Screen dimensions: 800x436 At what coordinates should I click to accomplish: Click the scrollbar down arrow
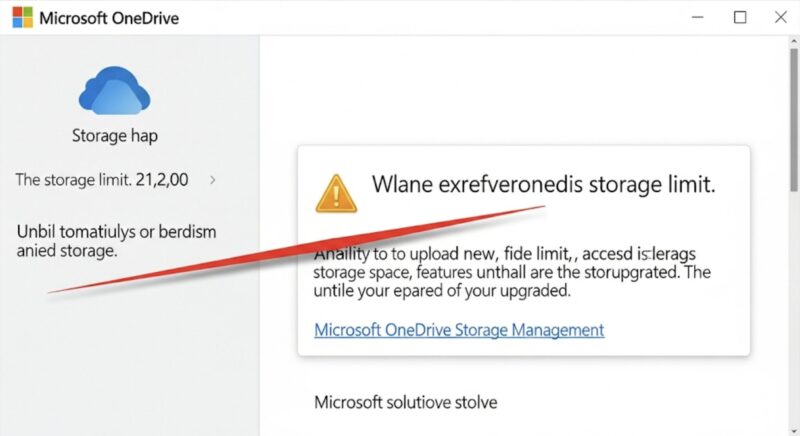[794, 431]
